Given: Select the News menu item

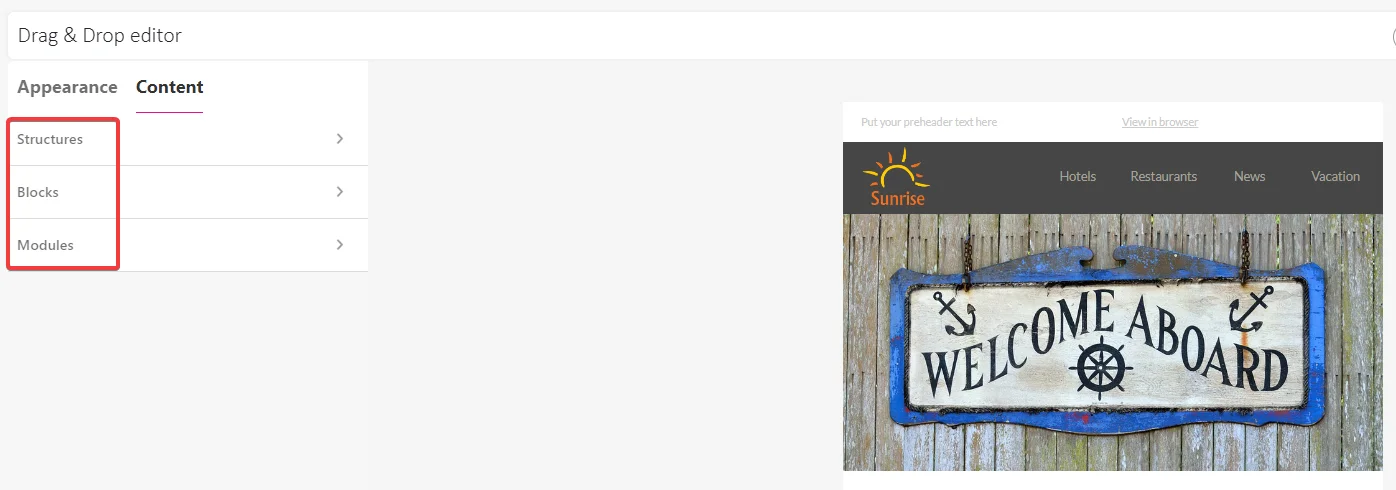Looking at the screenshot, I should pyautogui.click(x=1250, y=176).
